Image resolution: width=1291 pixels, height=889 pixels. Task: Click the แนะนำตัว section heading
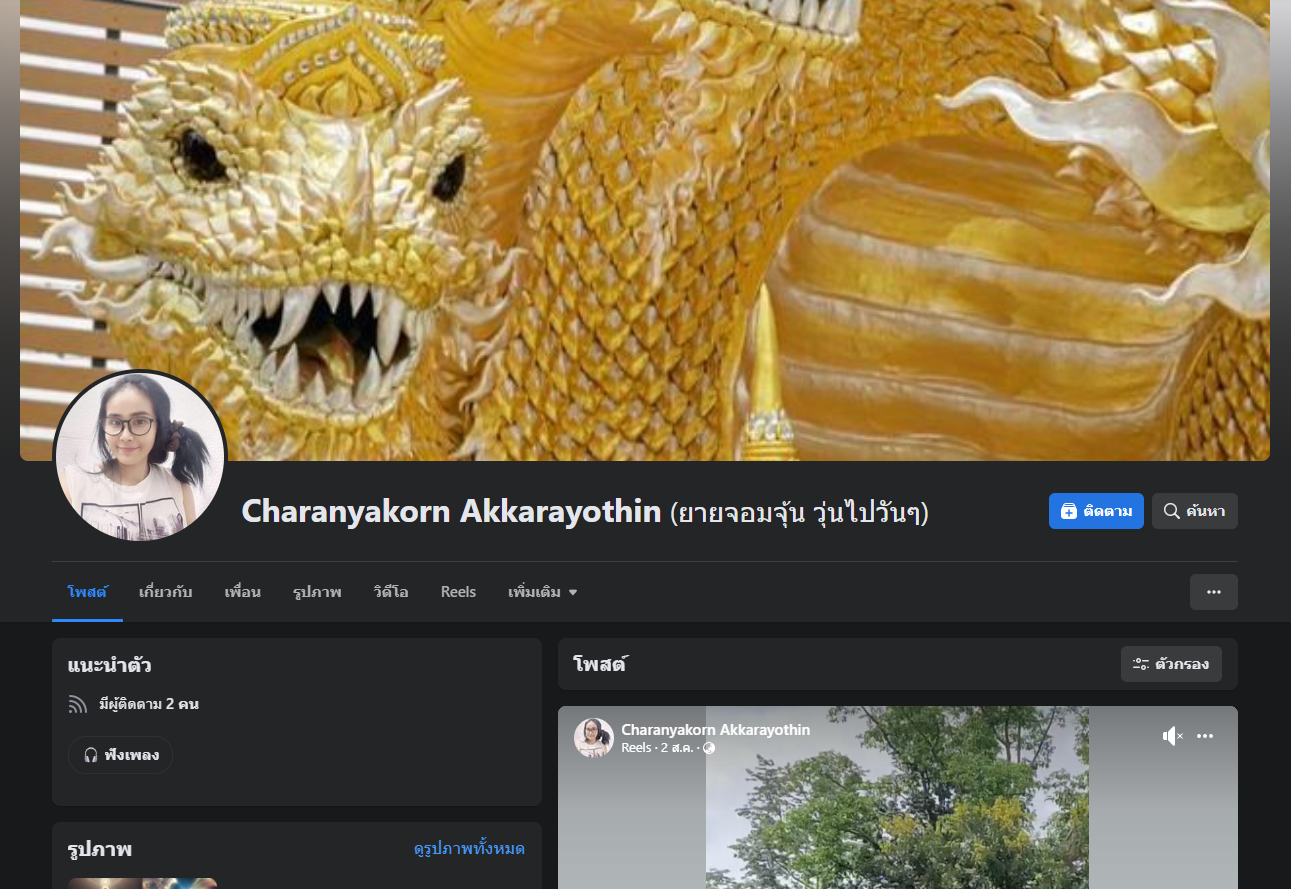click(x=110, y=665)
